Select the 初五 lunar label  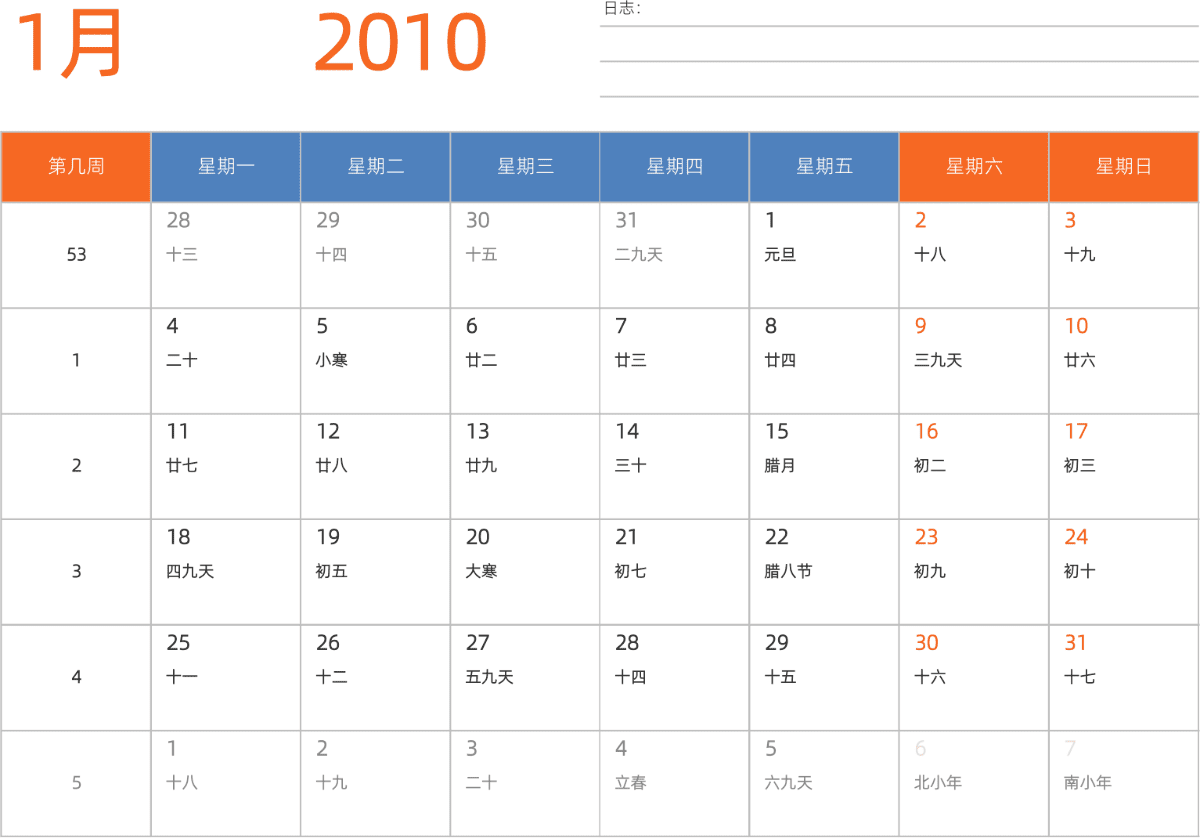click(332, 572)
